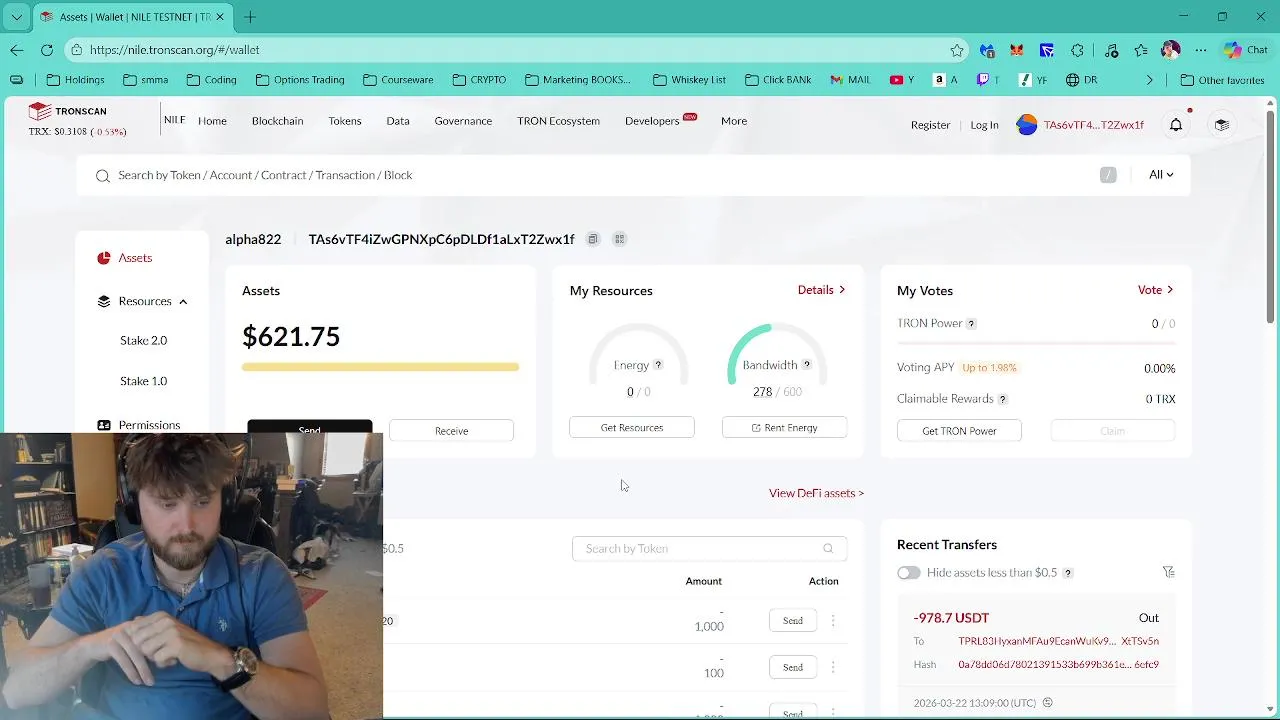1280x720 pixels.
Task: Open Stake 1.0 in the sidebar
Action: 143,381
